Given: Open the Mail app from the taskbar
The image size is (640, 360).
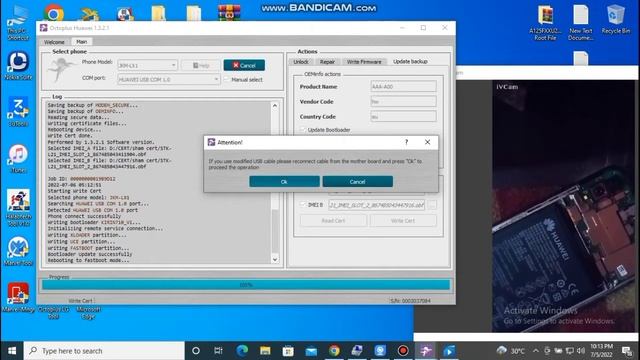Looking at the screenshot, I should click(311, 351).
